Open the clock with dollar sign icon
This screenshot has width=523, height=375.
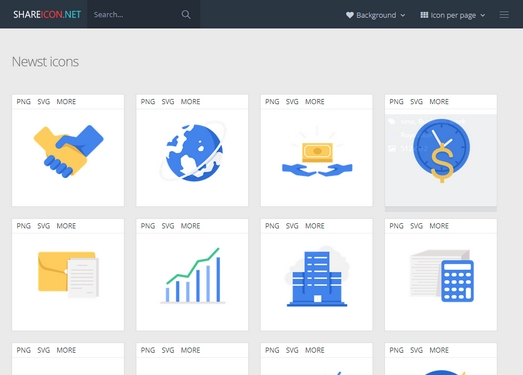click(441, 151)
